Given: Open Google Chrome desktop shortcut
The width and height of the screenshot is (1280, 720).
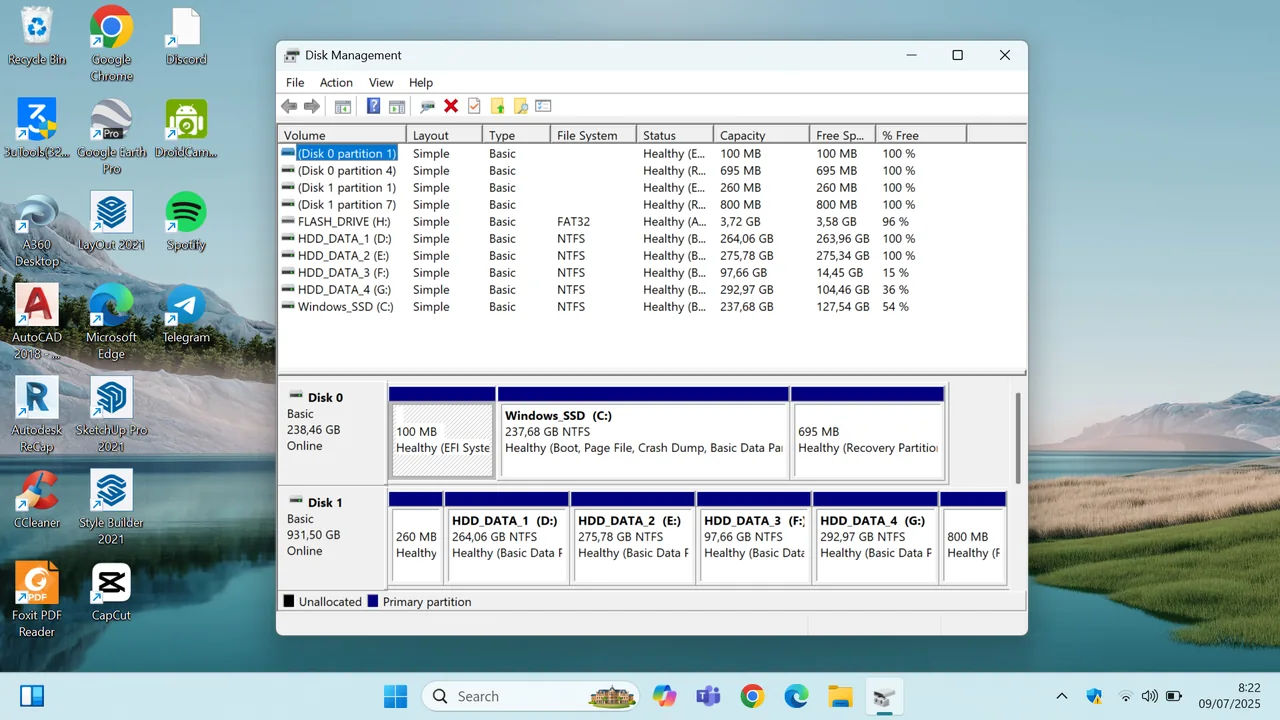Looking at the screenshot, I should (111, 43).
